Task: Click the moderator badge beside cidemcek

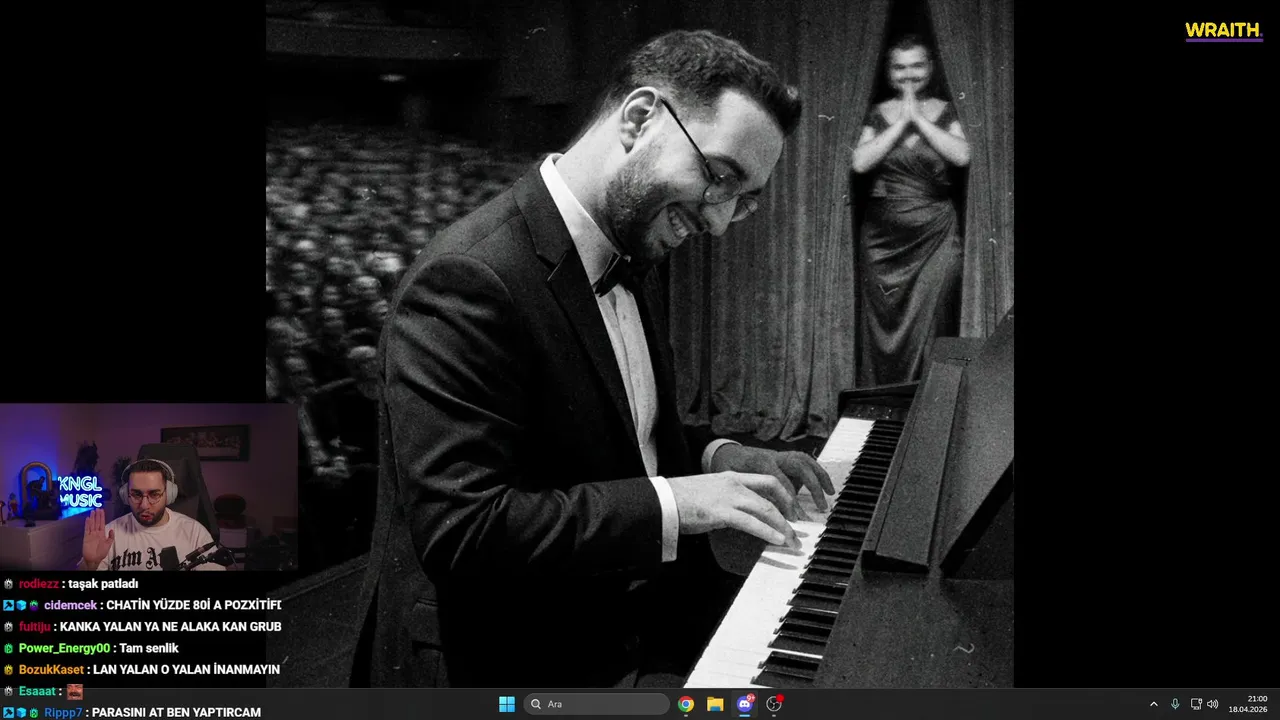Action: click(x=8, y=605)
